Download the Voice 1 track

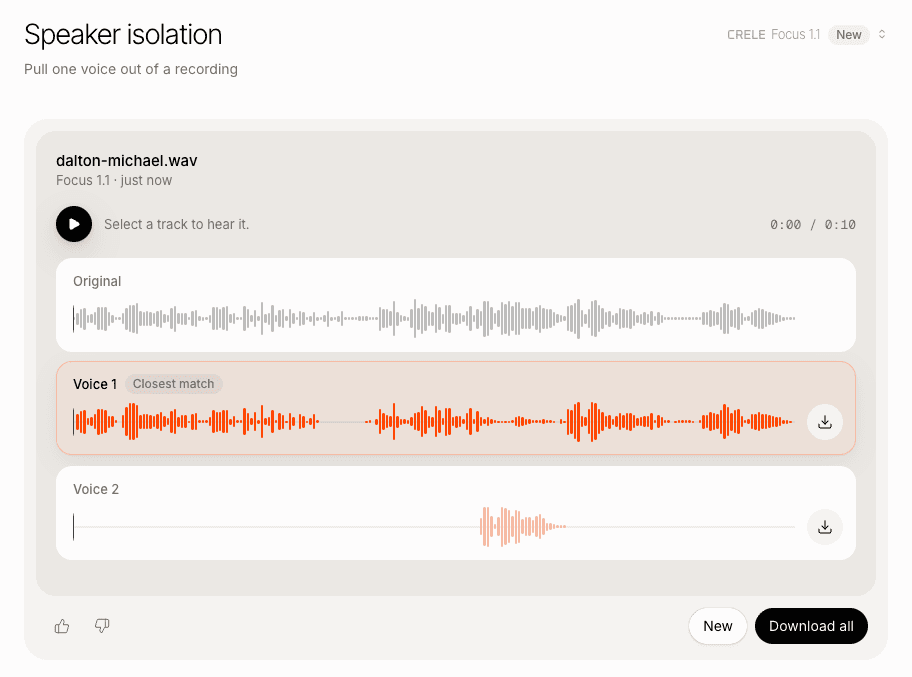point(825,422)
